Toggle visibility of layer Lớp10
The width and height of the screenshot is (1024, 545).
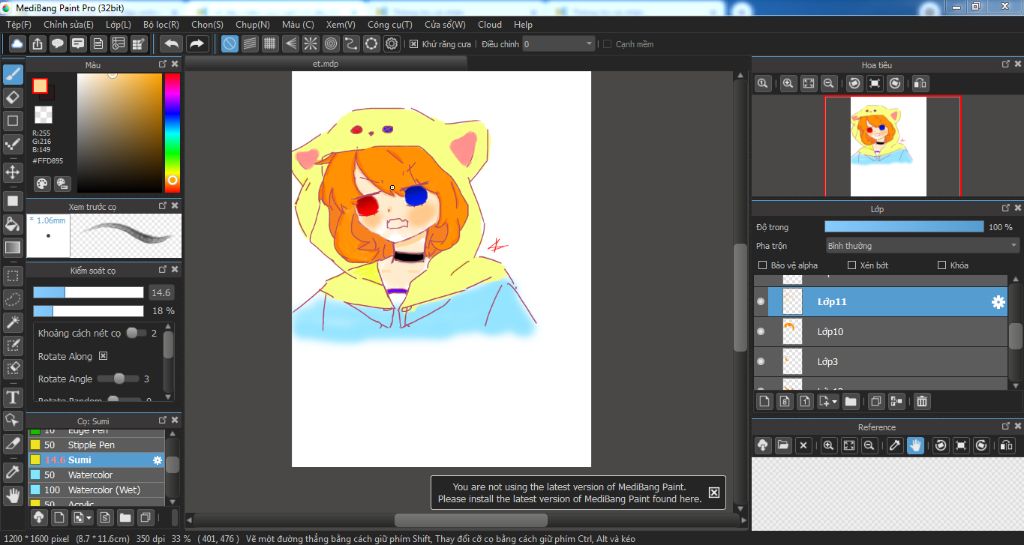(x=761, y=332)
